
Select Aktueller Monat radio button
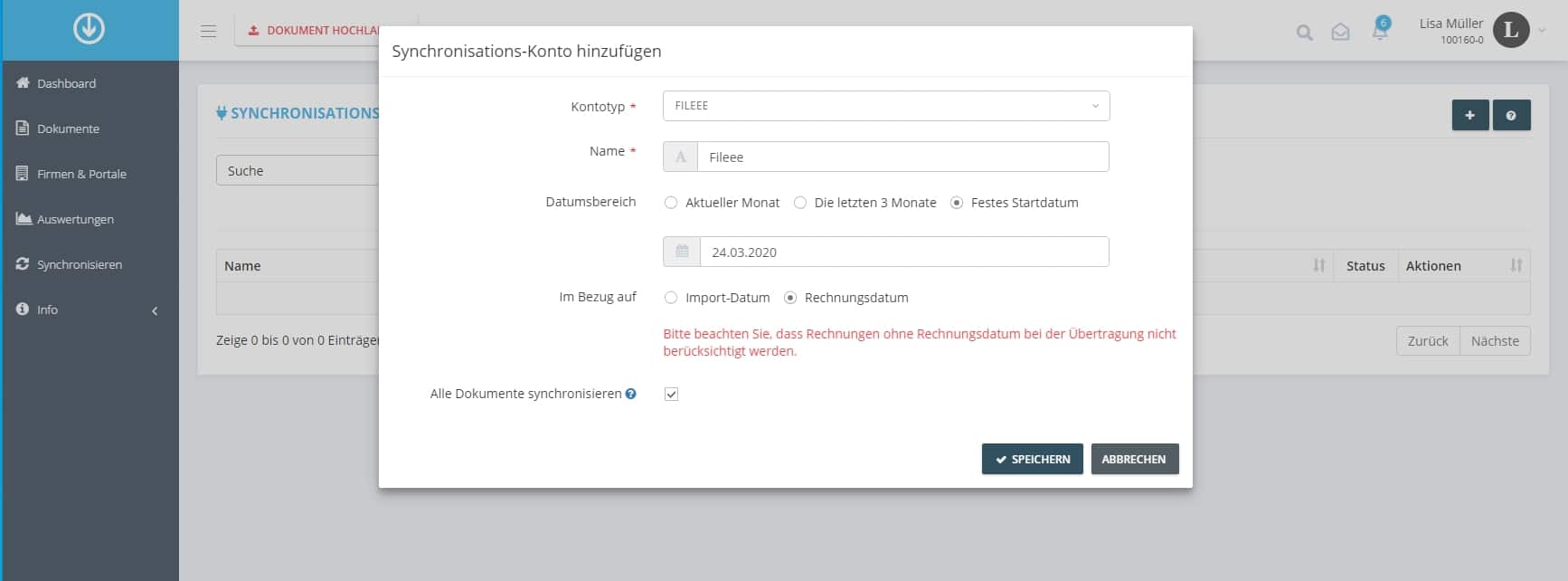(x=671, y=203)
